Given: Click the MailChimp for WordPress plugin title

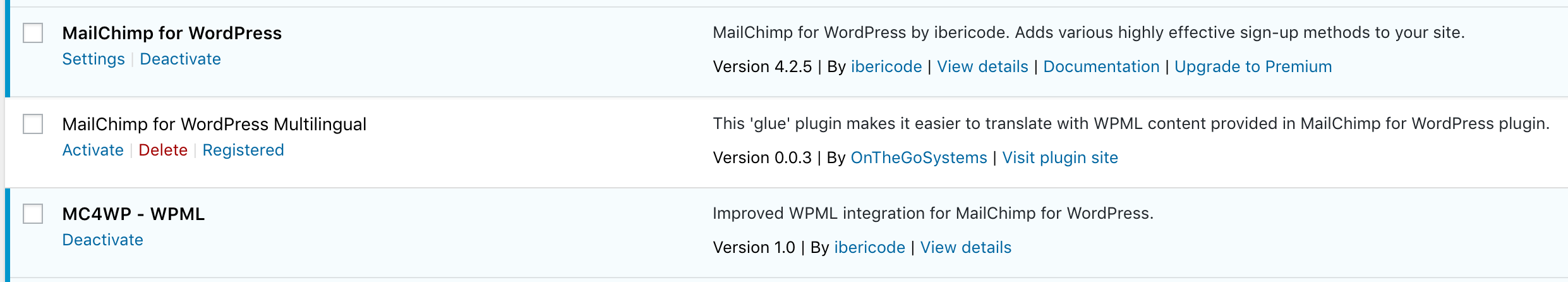Looking at the screenshot, I should 172,33.
